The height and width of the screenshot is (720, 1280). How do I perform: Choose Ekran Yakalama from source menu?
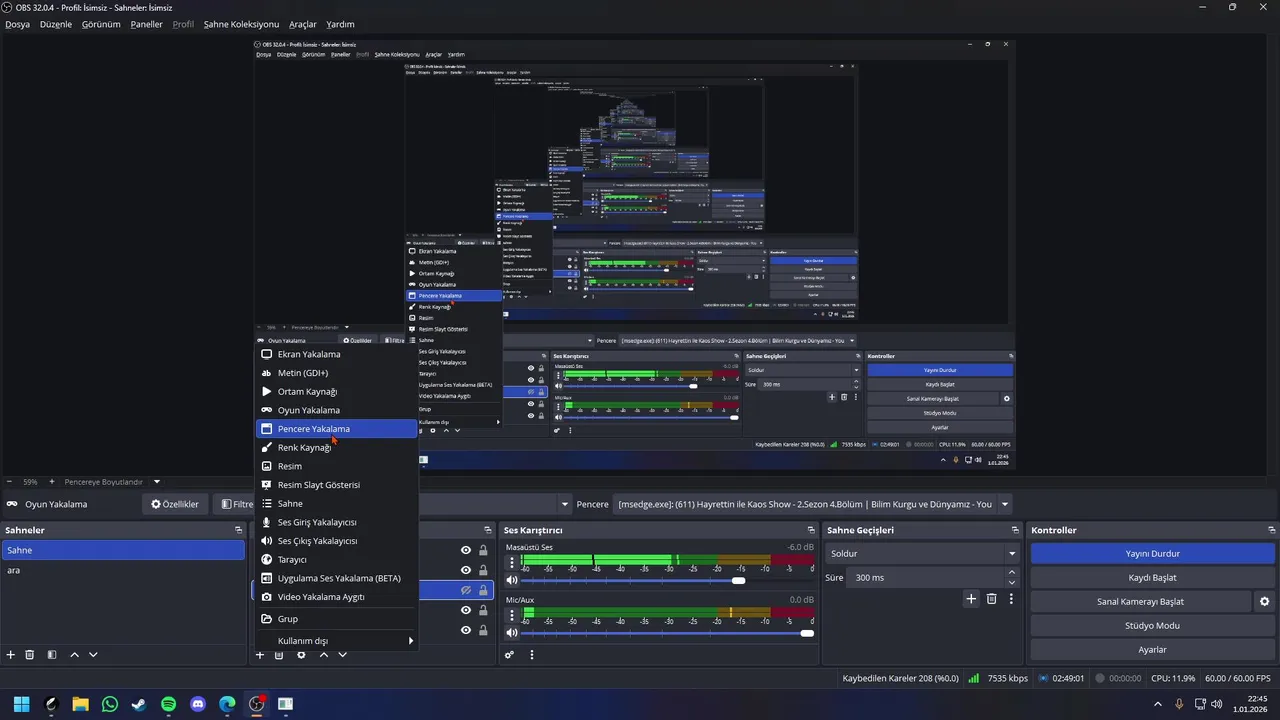click(x=336, y=354)
